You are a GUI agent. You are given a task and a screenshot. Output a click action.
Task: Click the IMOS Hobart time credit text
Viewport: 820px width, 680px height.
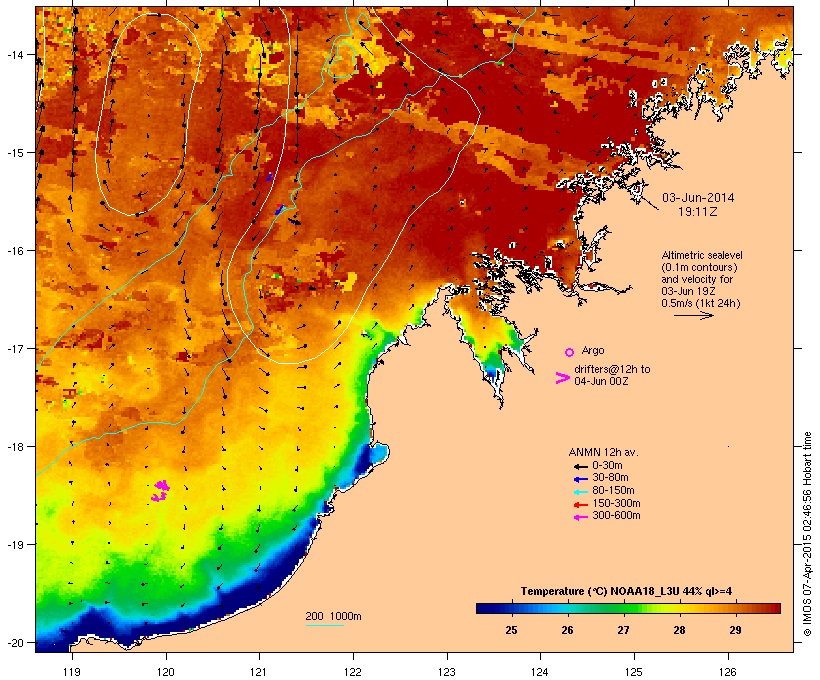[807, 534]
